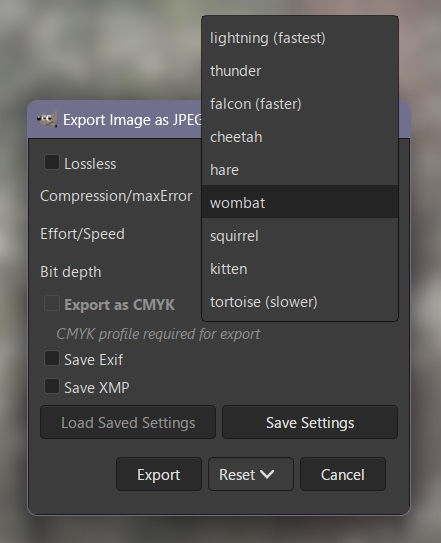This screenshot has width=441, height=543.
Task: Select lightning (fastest) from the list
Action: point(300,38)
